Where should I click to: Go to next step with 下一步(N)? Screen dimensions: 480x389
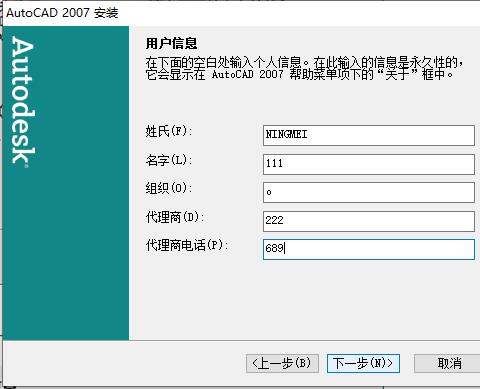363,363
